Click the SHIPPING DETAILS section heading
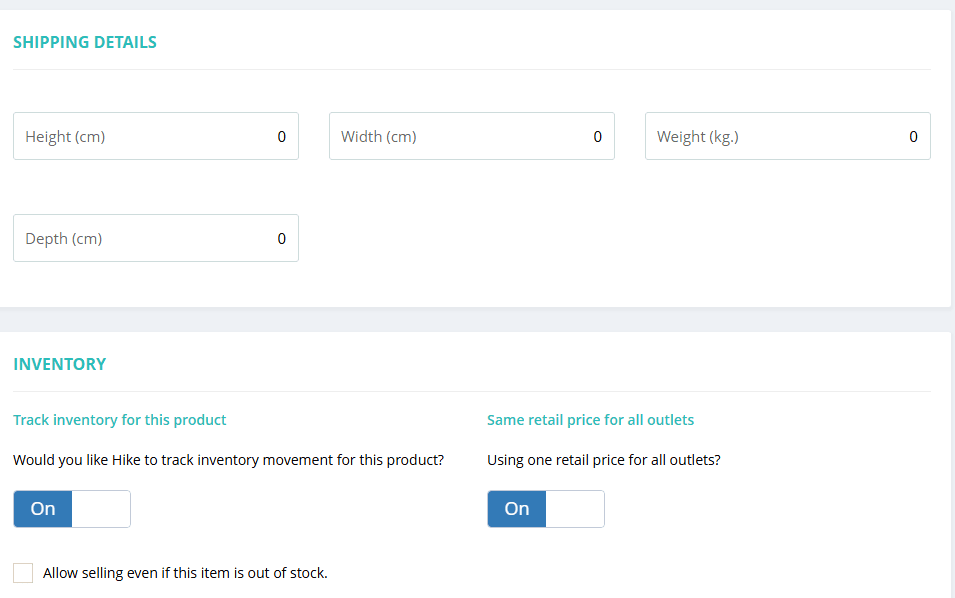Image resolution: width=955 pixels, height=598 pixels. coord(85,42)
